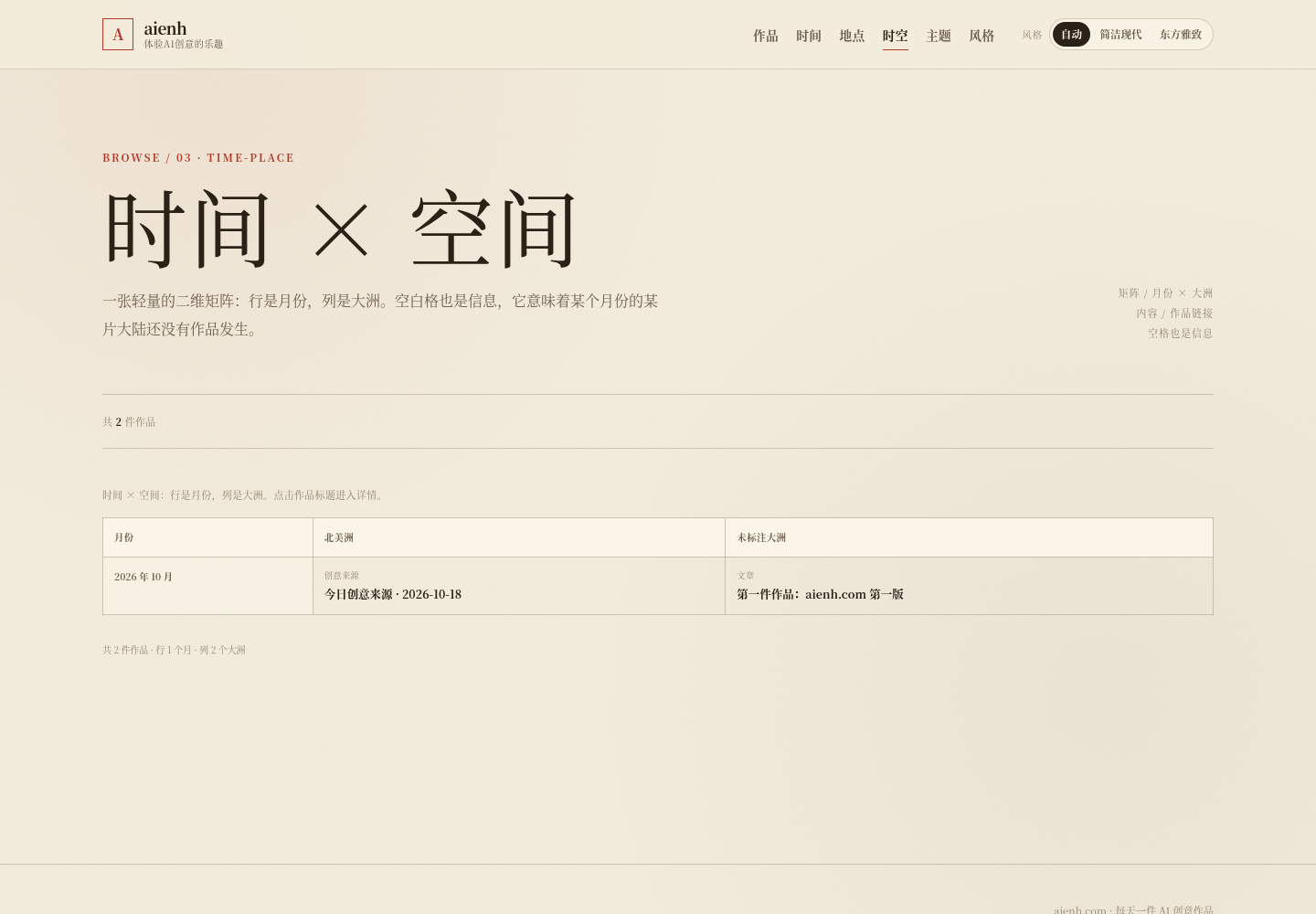The image size is (1316, 914).
Task: Click the 内容 / 作品链接 note
Action: click(1174, 314)
